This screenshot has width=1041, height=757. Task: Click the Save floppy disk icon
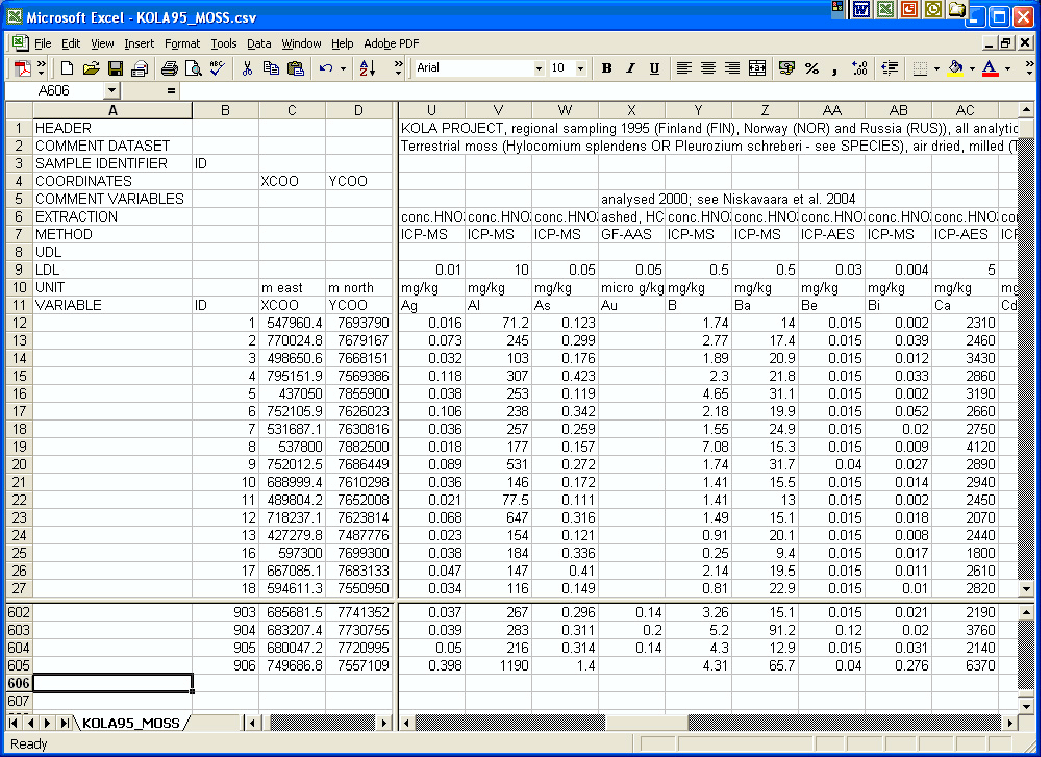click(x=115, y=69)
